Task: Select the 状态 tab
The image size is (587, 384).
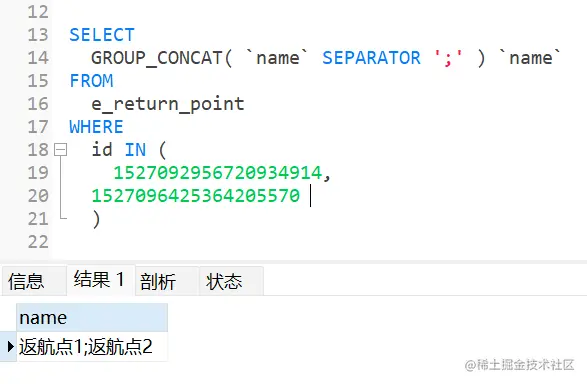Action: 231,281
